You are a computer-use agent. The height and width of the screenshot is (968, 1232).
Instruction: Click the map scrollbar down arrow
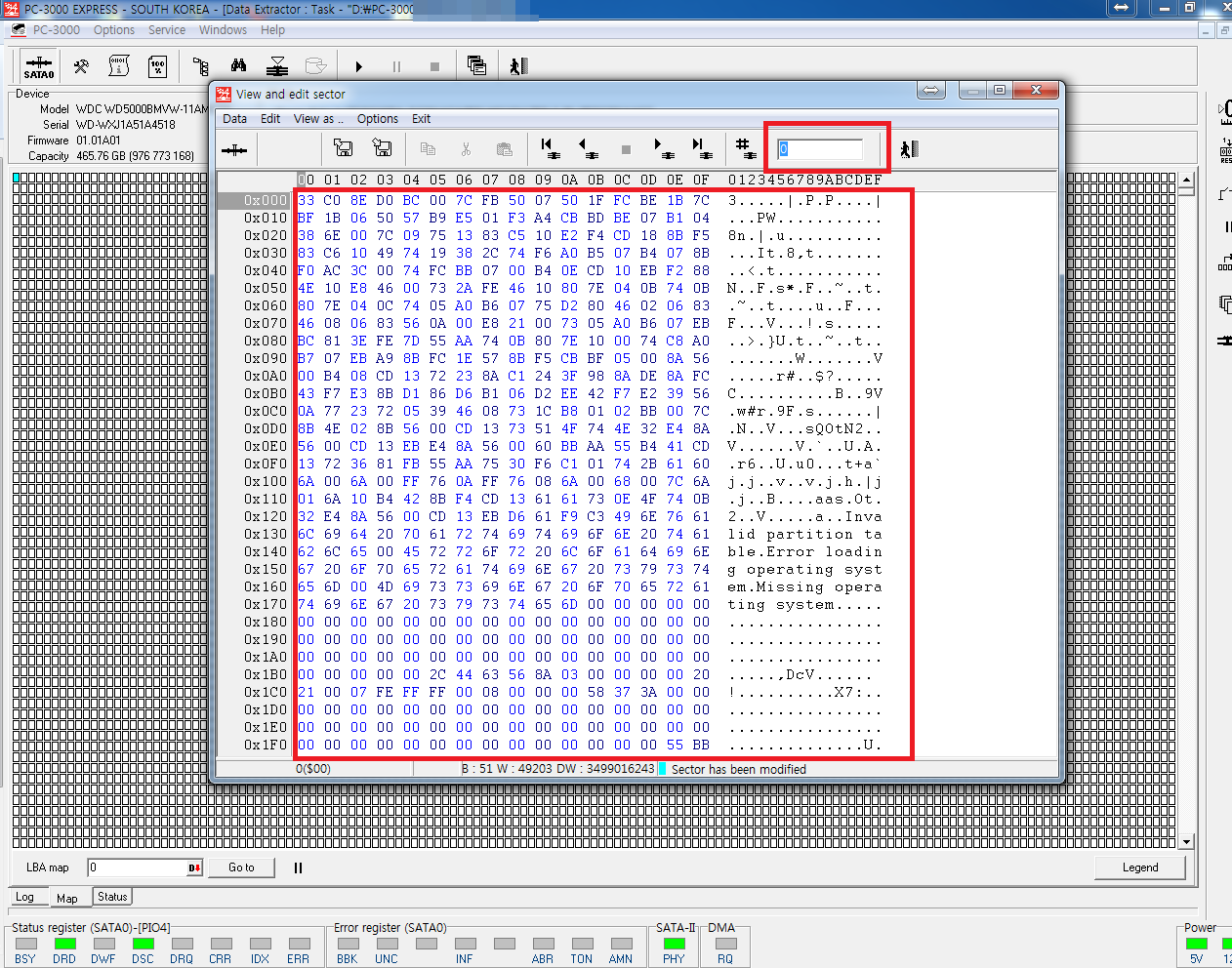pos(1186,841)
